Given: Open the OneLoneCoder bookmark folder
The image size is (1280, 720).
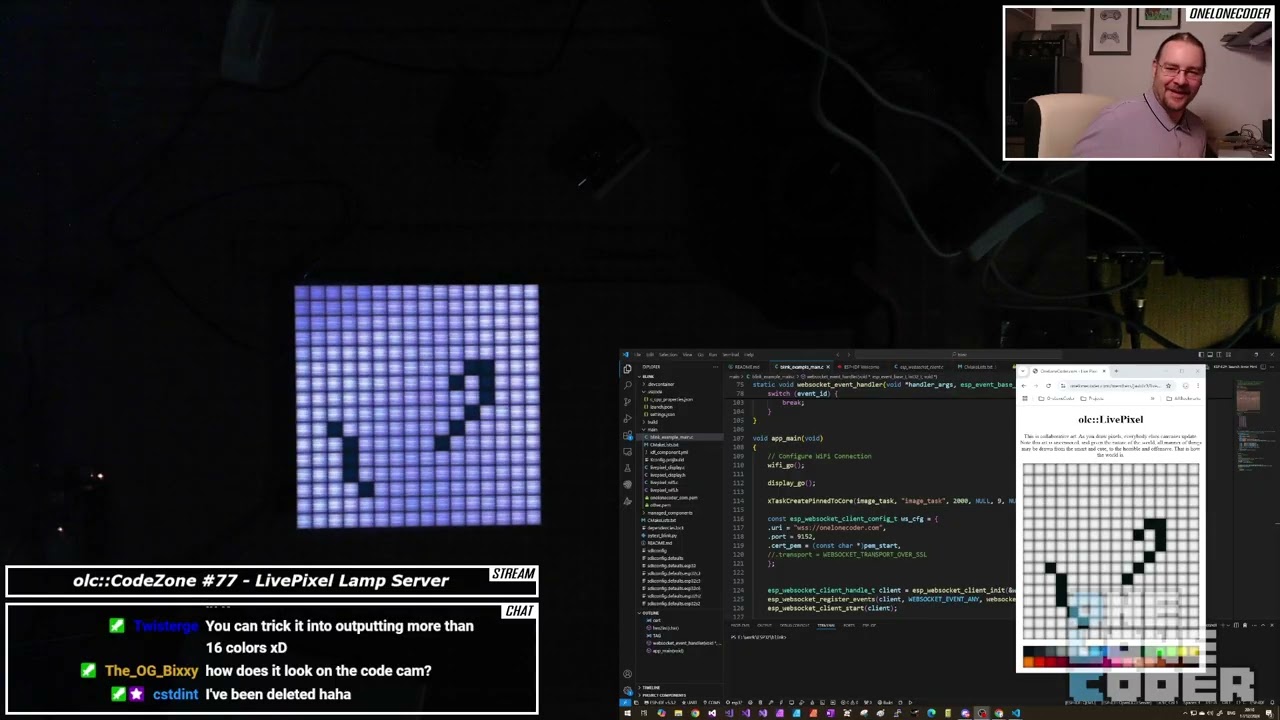Looking at the screenshot, I should coord(1056,398).
